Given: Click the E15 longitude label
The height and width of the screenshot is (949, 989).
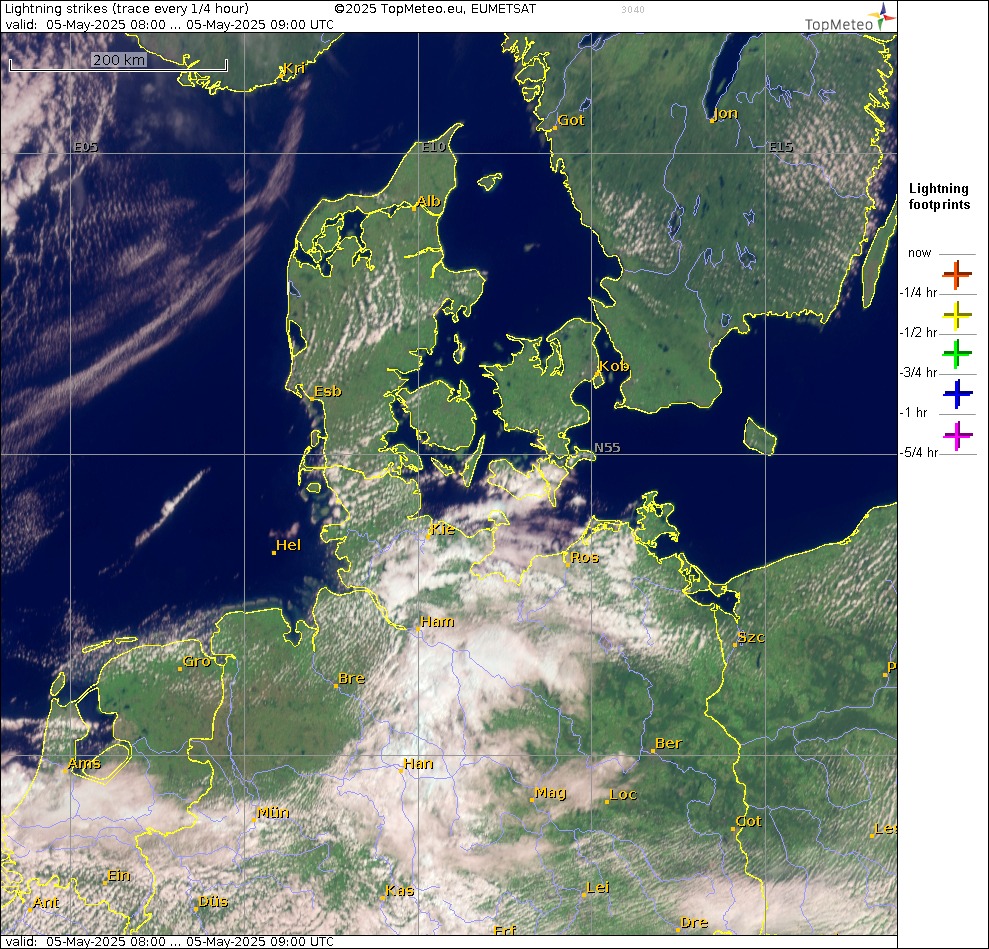Looking at the screenshot, I should (781, 147).
